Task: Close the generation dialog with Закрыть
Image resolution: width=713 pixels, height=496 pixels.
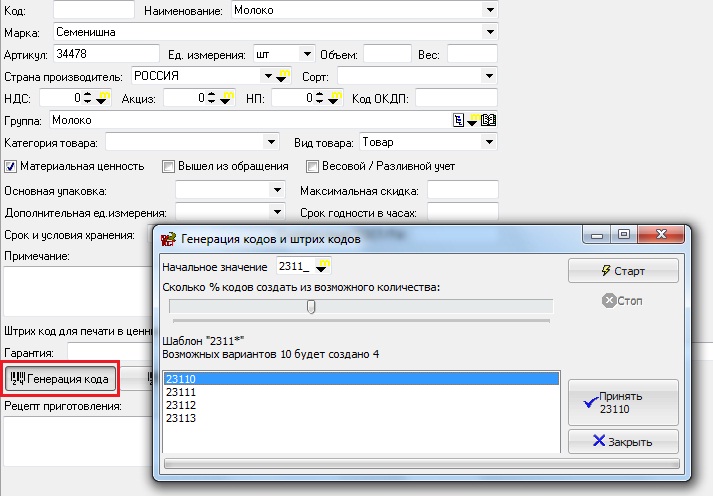Action: pyautogui.click(x=623, y=441)
